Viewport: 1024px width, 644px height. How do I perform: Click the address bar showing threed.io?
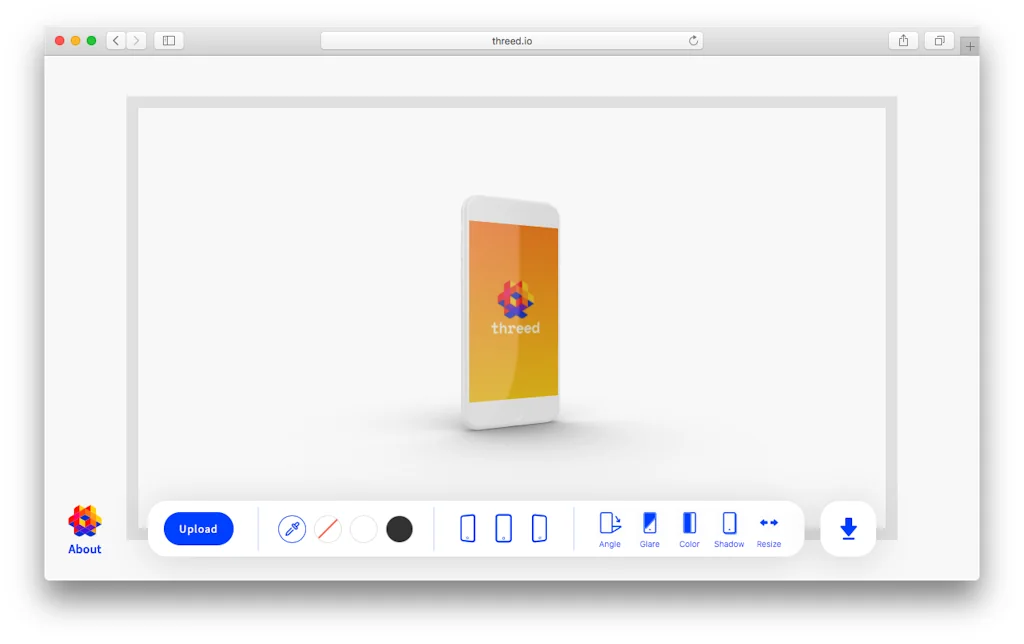point(511,40)
